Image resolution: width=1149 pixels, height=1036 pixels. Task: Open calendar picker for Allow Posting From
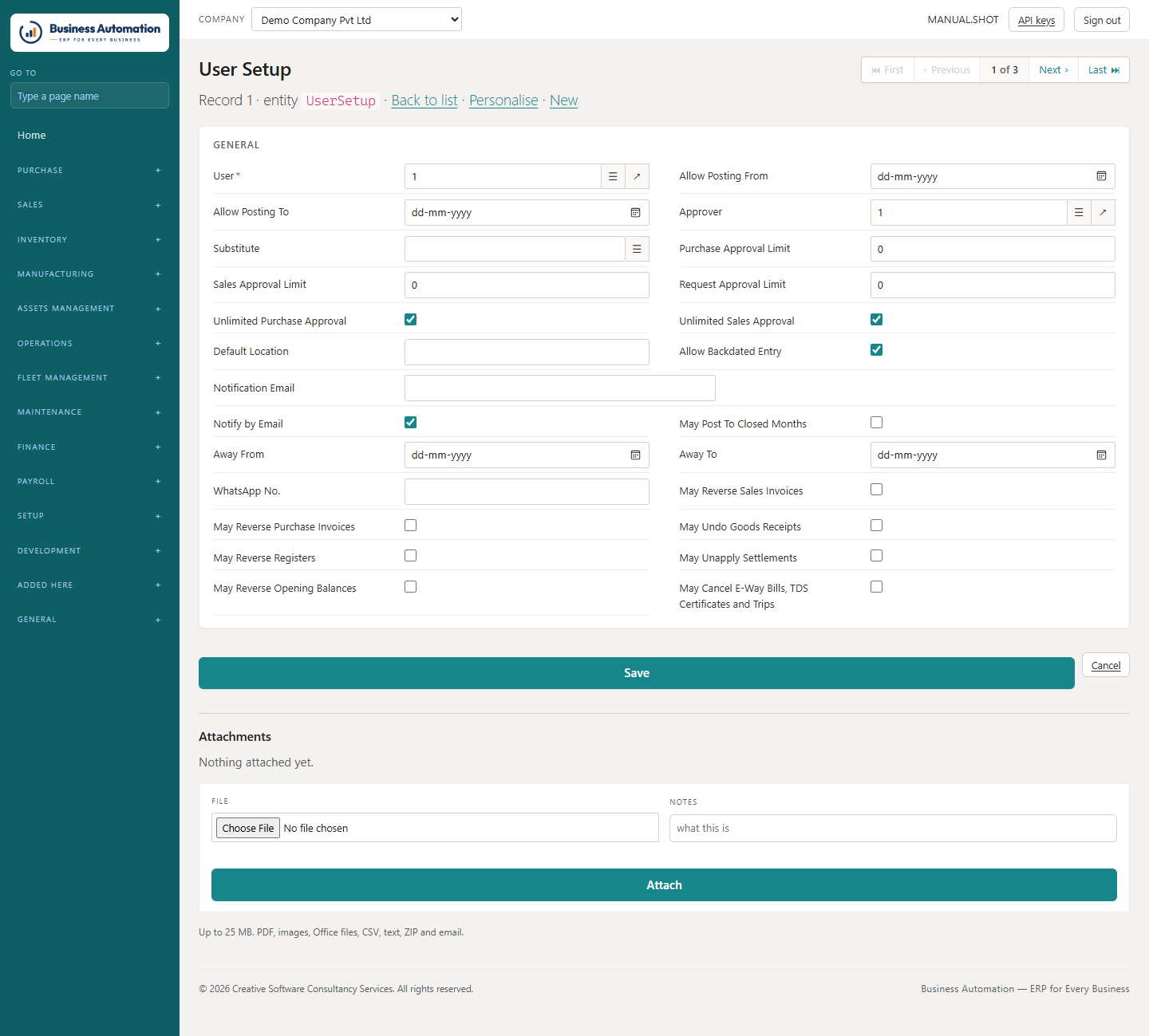point(1101,176)
